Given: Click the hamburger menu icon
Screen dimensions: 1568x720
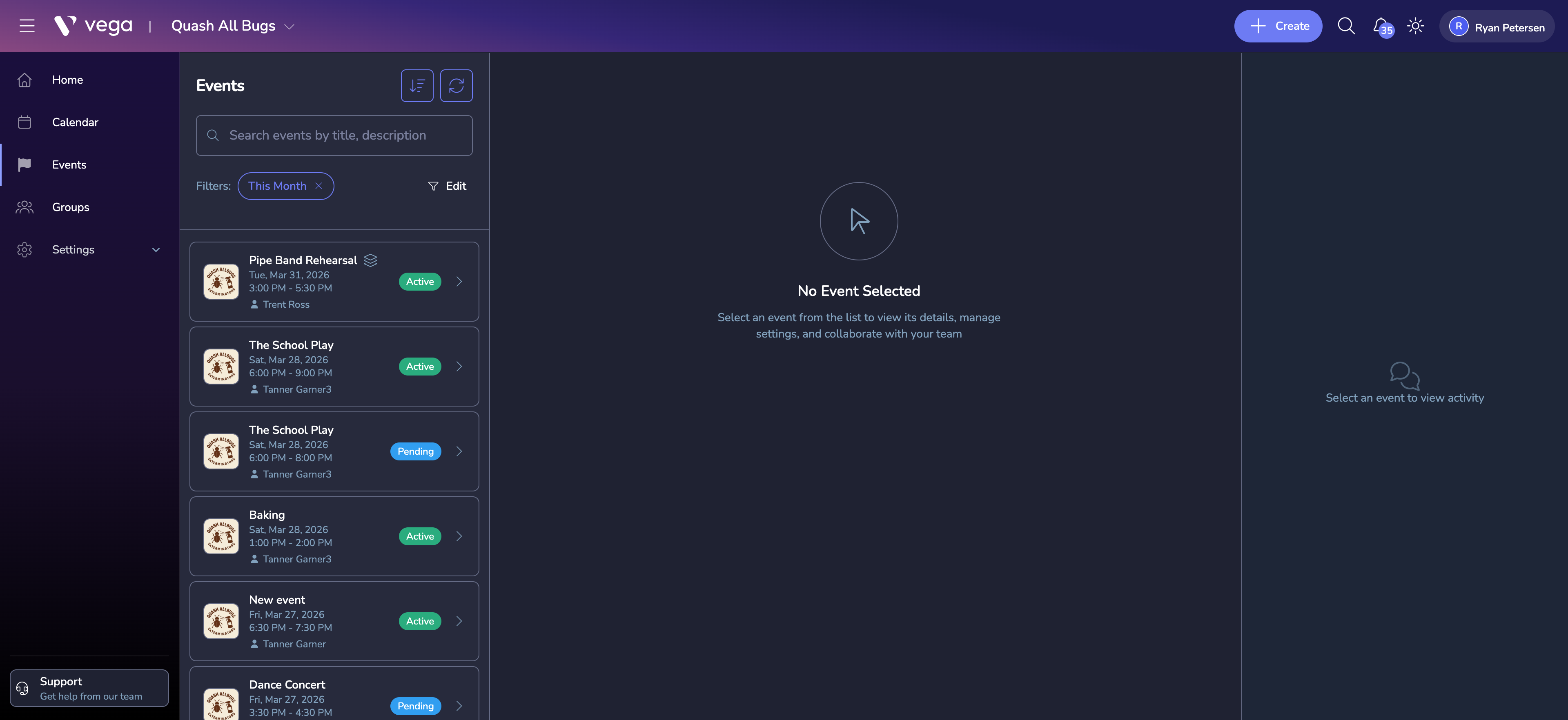Looking at the screenshot, I should click(x=27, y=26).
